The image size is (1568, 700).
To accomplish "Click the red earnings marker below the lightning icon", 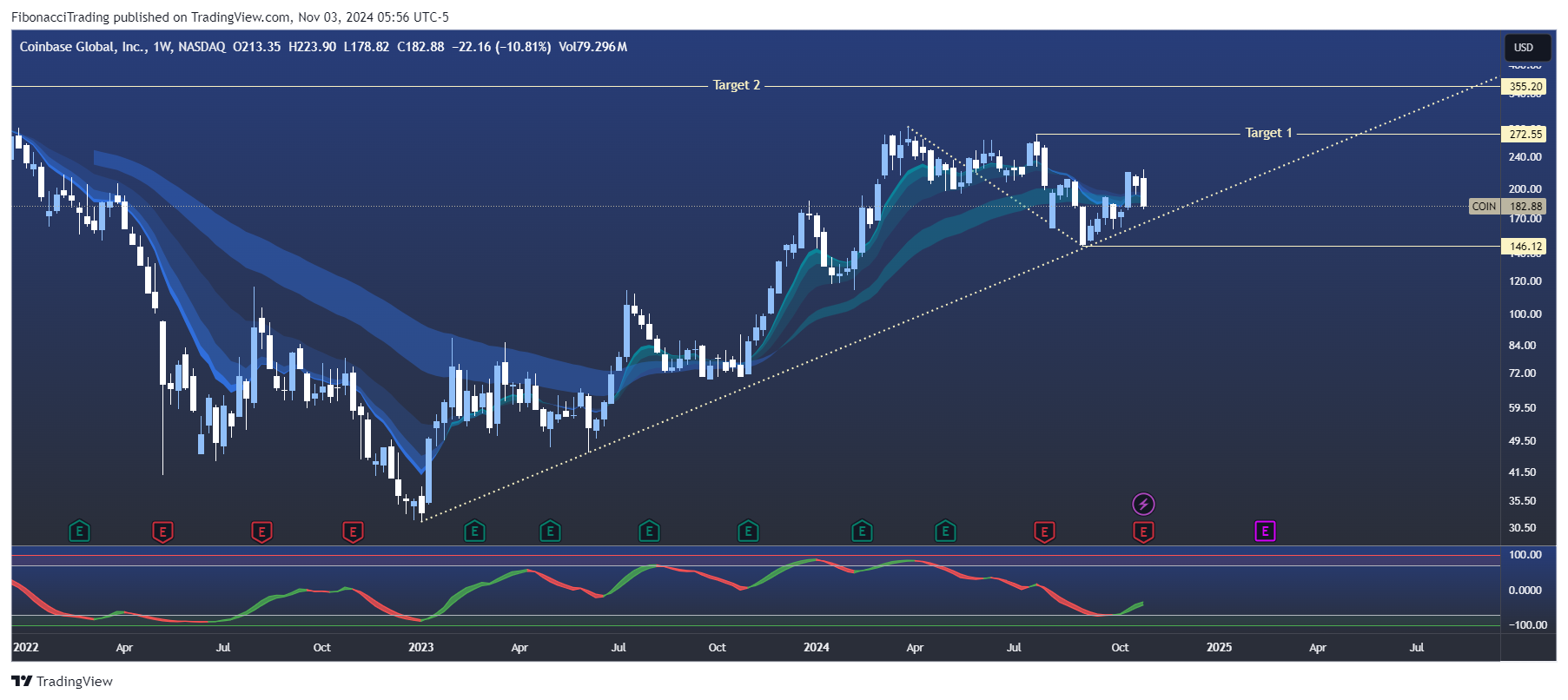I will point(1143,531).
